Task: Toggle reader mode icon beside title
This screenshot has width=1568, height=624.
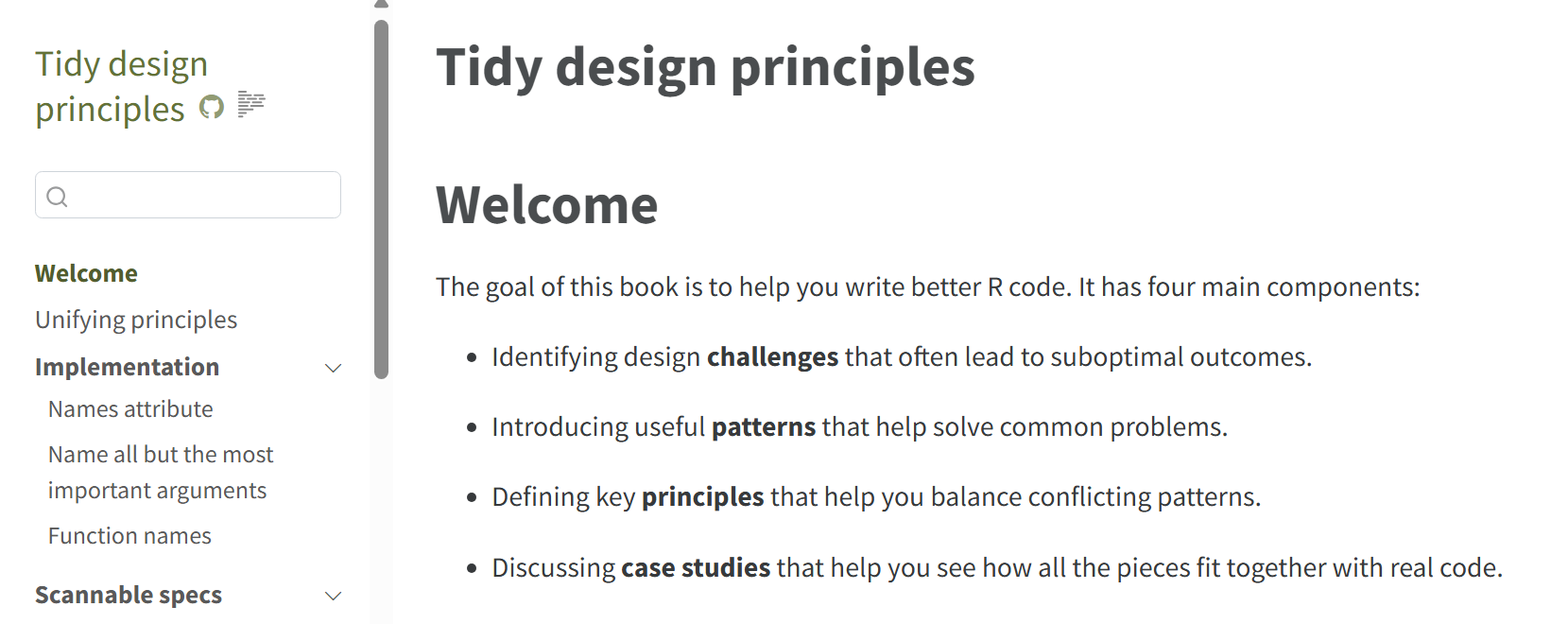Action: pyautogui.click(x=250, y=103)
